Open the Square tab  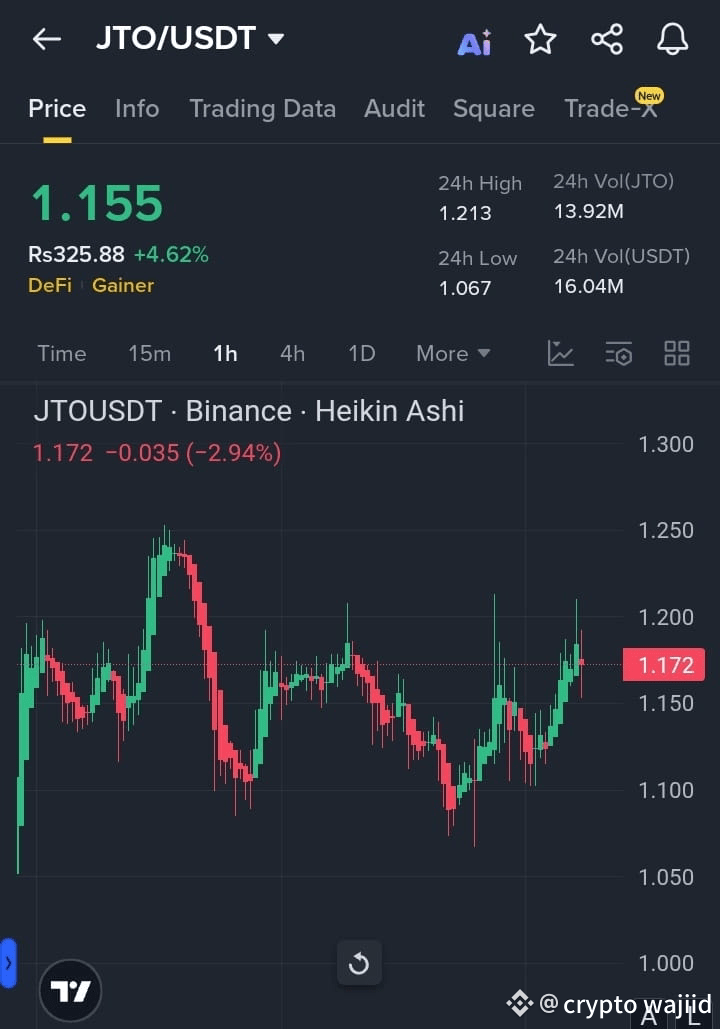(x=494, y=109)
